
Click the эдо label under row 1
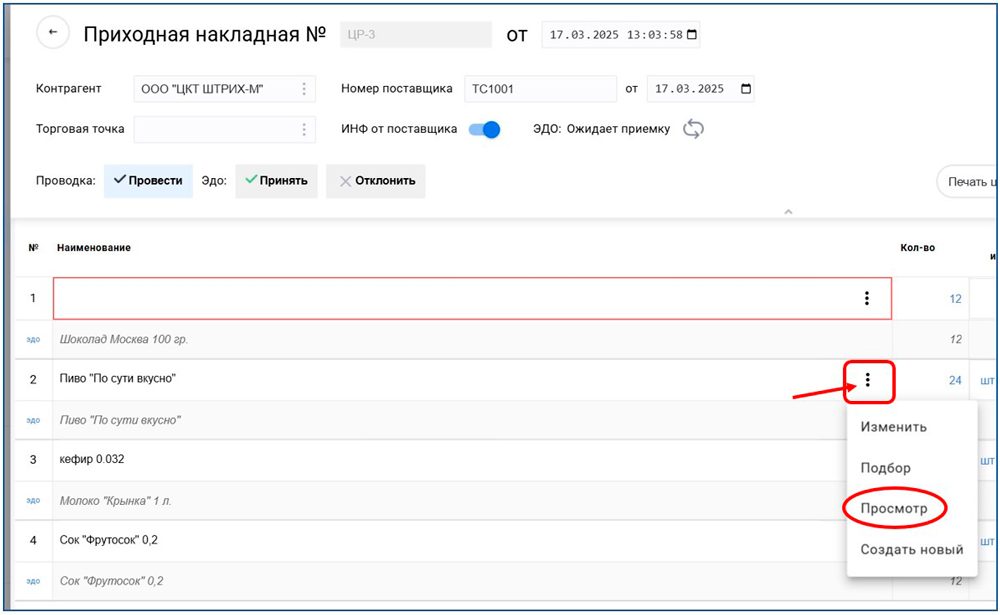[x=33, y=340]
